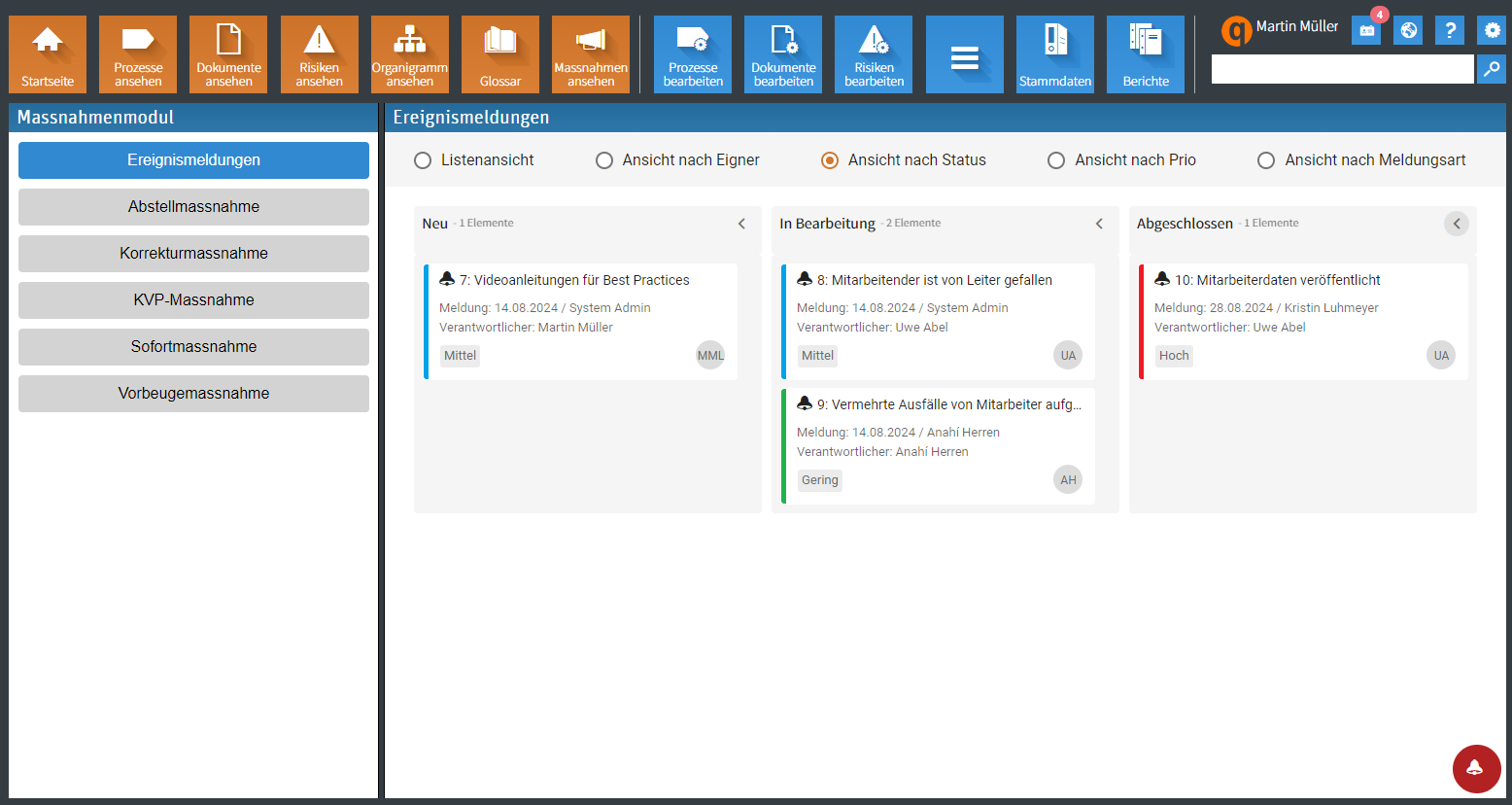Open the Berichte reports tile
This screenshot has height=805, width=1512.
[1146, 54]
